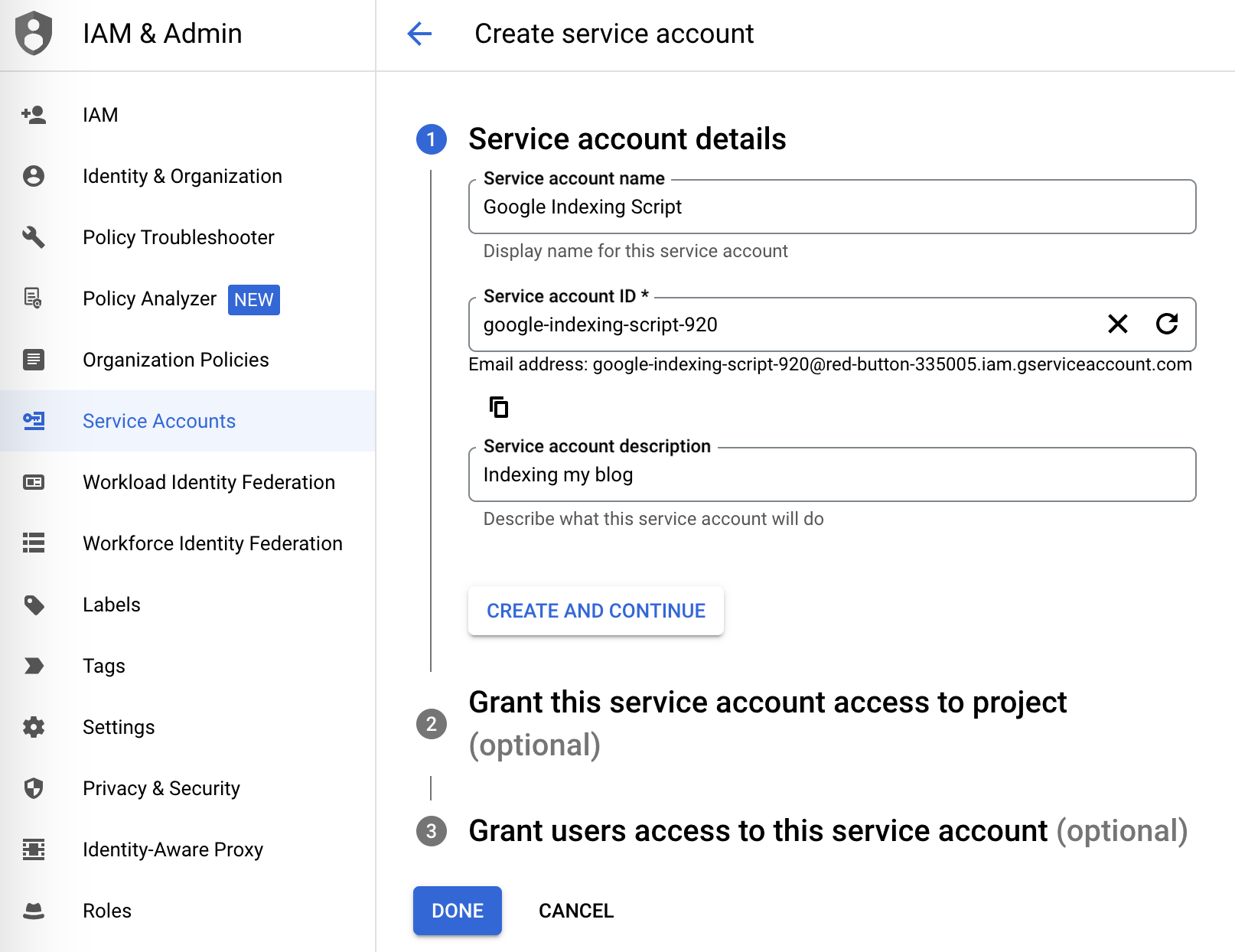Screen dimensions: 1235x952
Task: Click the CANCEL button
Action: click(576, 911)
